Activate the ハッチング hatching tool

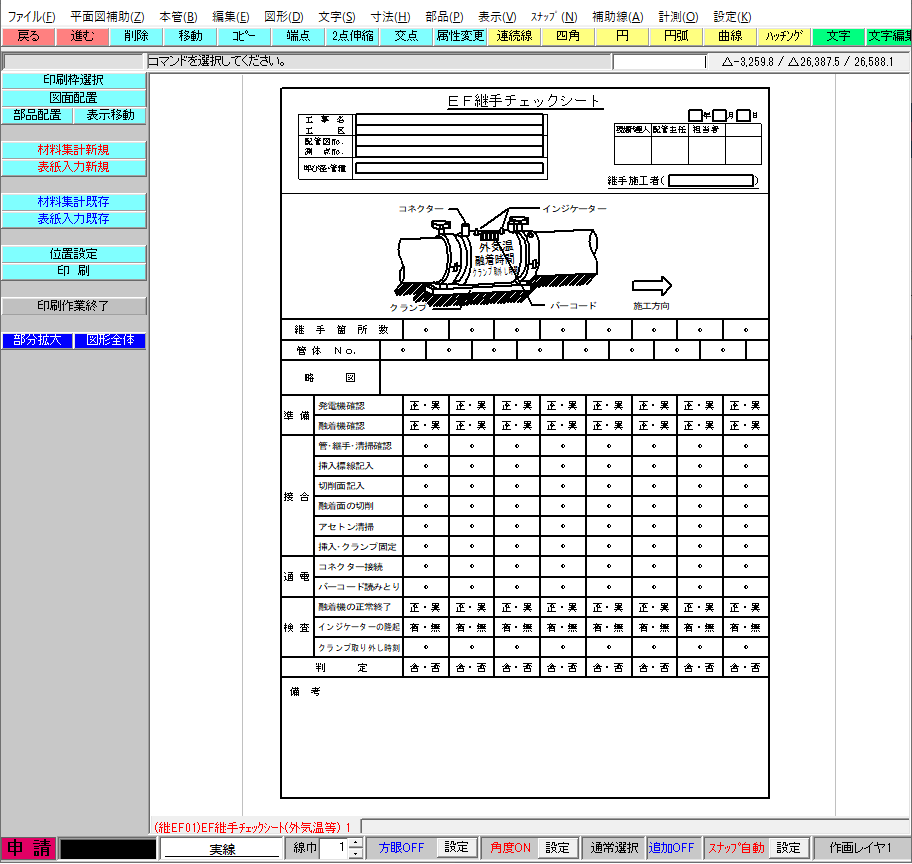coord(784,36)
